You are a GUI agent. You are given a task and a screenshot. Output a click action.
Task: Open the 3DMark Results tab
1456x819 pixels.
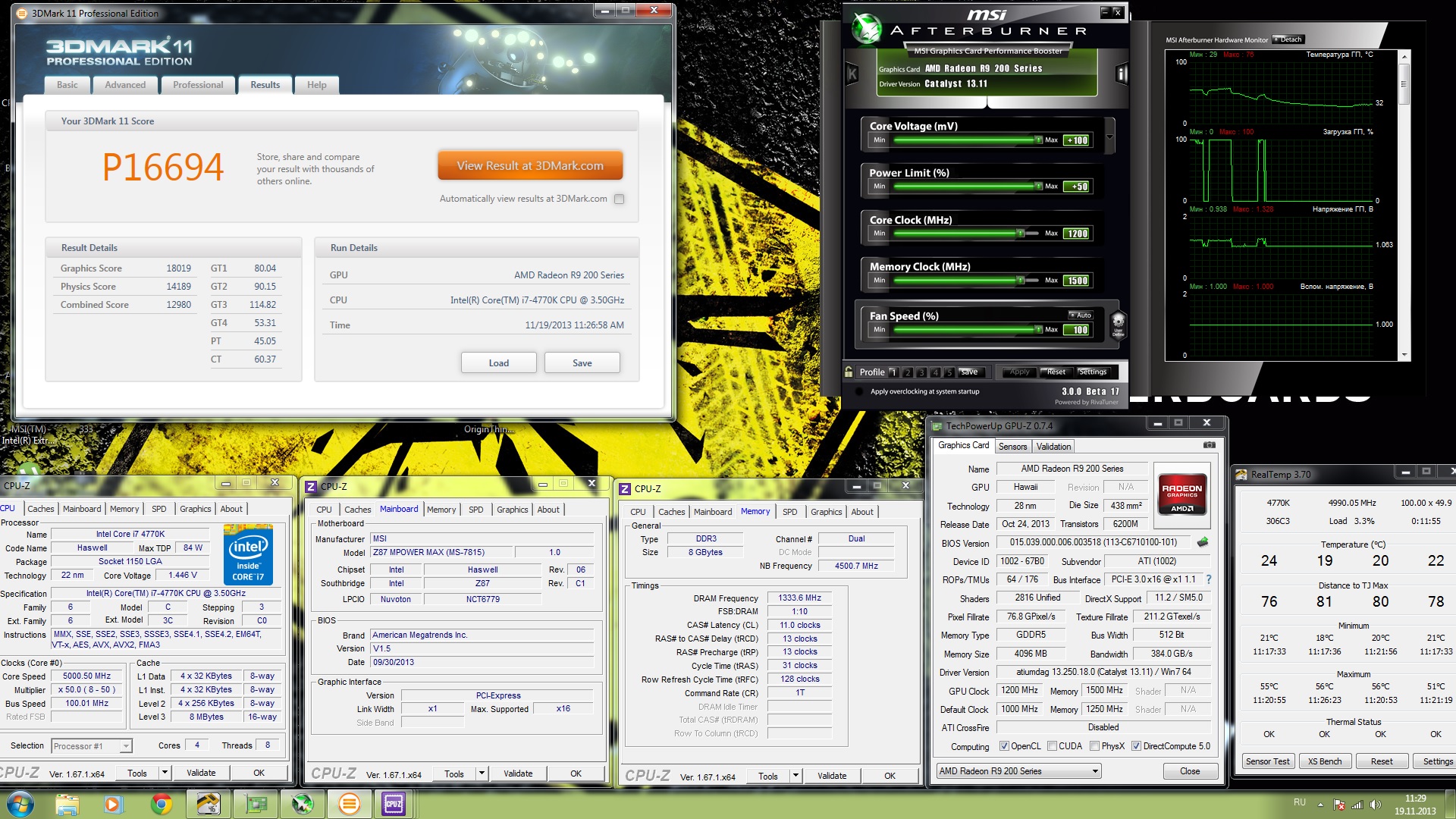point(265,85)
